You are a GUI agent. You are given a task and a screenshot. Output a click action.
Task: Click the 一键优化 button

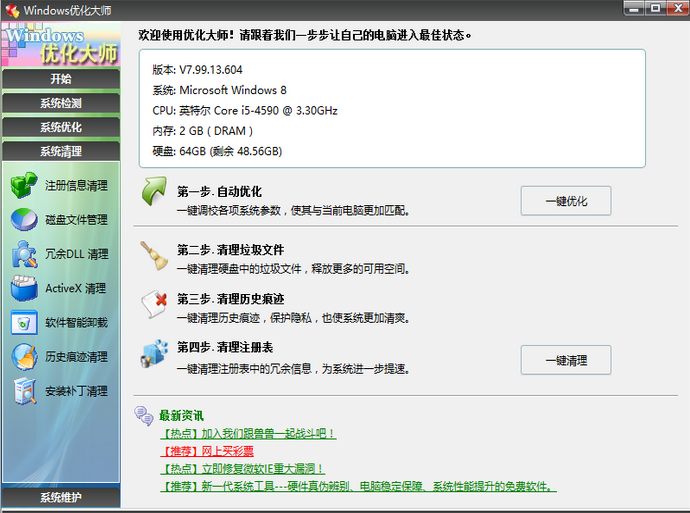[566, 201]
